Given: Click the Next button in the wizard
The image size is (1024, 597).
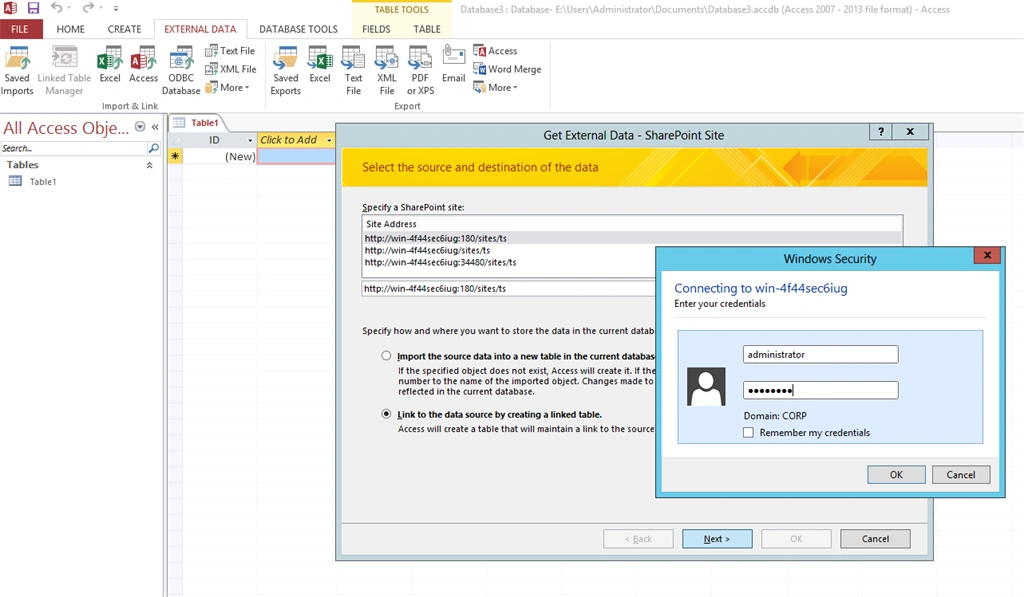Looking at the screenshot, I should point(717,539).
